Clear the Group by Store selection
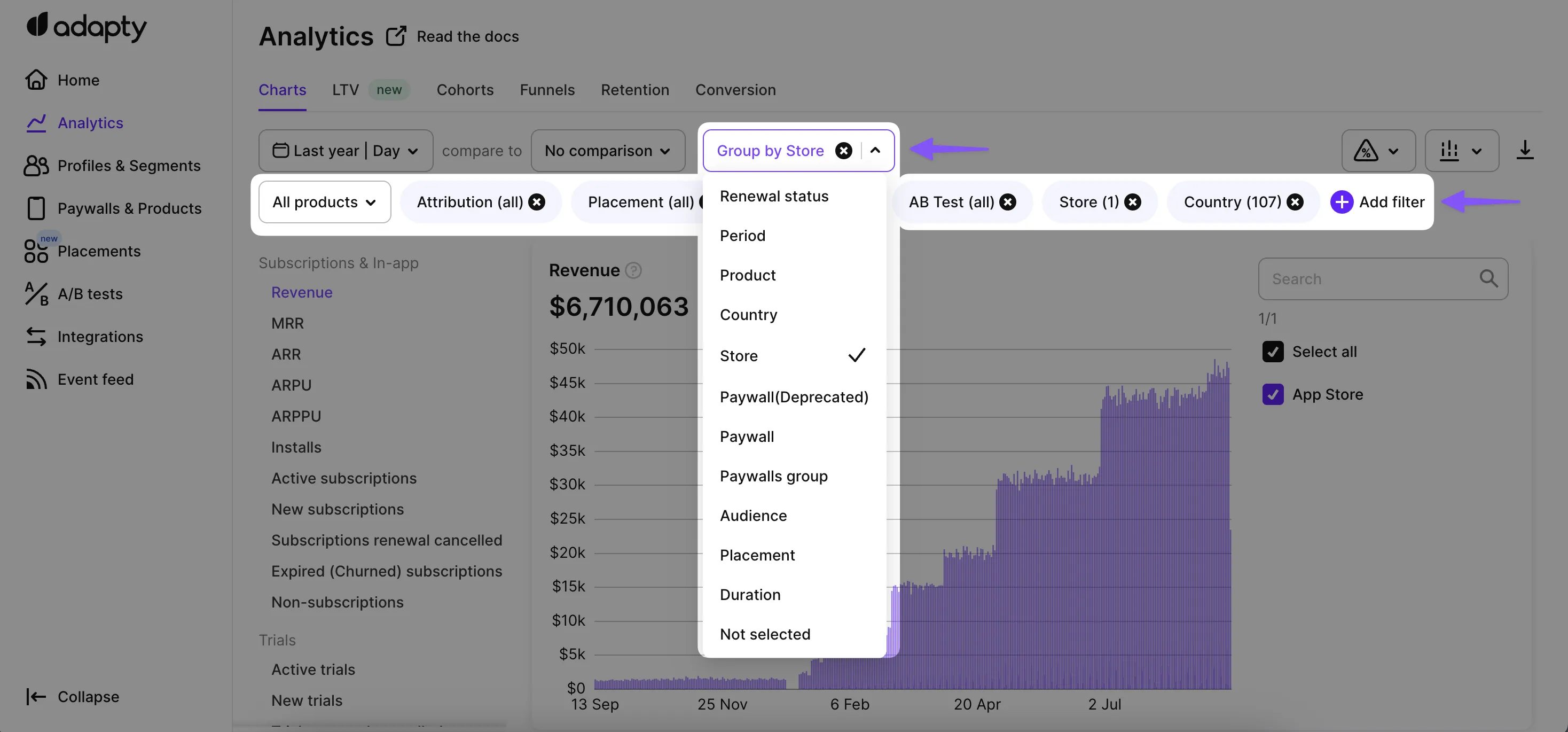Screen dimensions: 1568x732 [843, 151]
